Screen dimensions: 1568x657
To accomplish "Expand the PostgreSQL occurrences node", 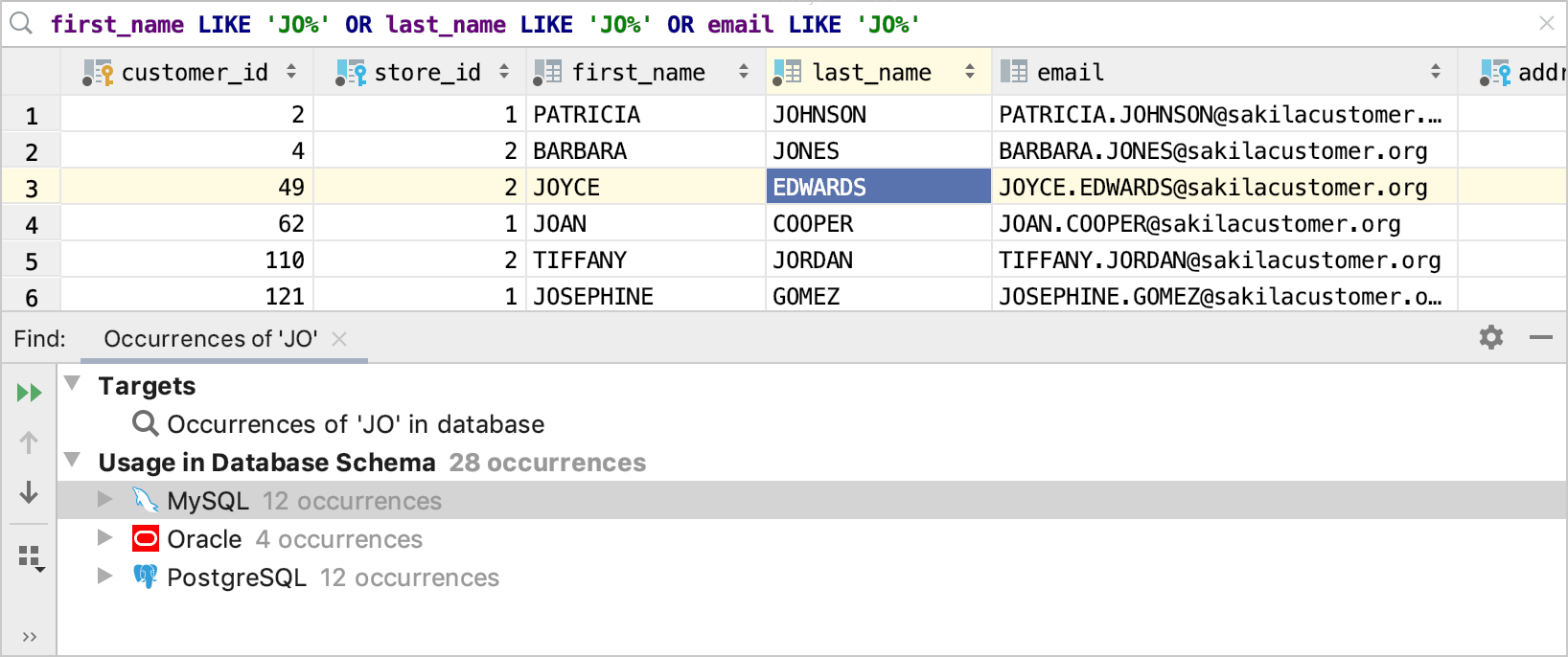I will point(105,577).
